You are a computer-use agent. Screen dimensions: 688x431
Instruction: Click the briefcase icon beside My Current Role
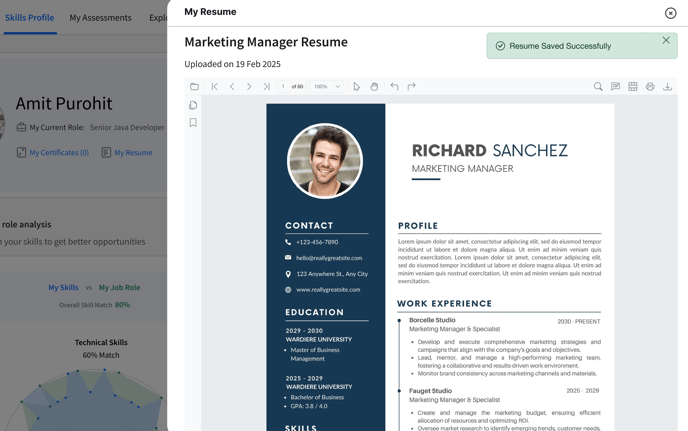pos(22,127)
